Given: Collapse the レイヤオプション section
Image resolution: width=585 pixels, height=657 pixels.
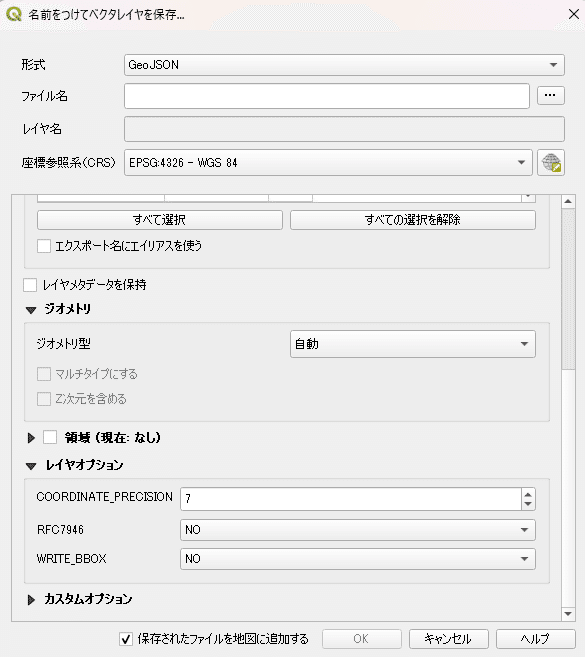Looking at the screenshot, I should [31, 466].
